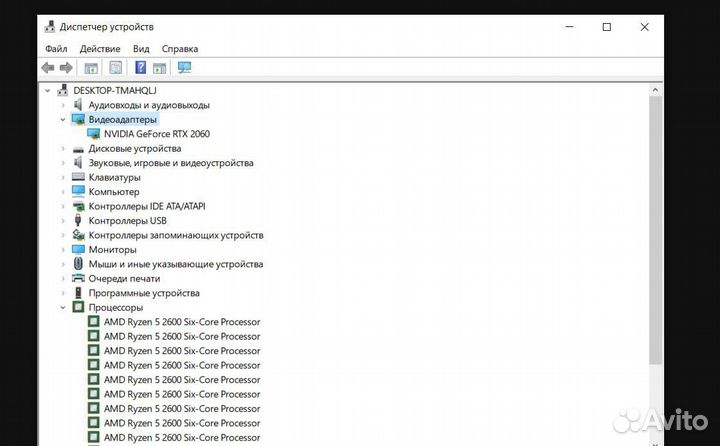Expand Аудиовходы и аудиовыходы category

pyautogui.click(x=63, y=105)
